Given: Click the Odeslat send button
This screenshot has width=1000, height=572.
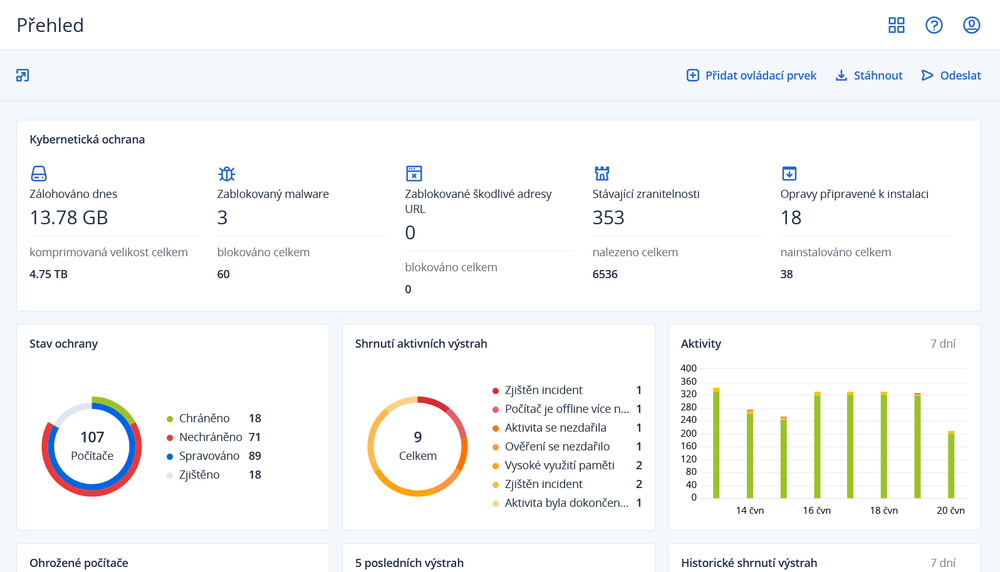Looking at the screenshot, I should tap(951, 76).
